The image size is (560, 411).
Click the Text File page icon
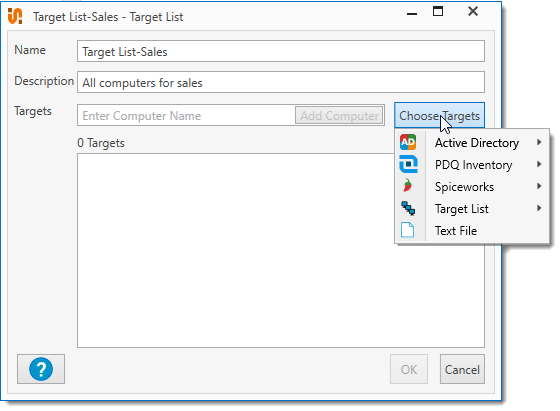pyautogui.click(x=408, y=230)
